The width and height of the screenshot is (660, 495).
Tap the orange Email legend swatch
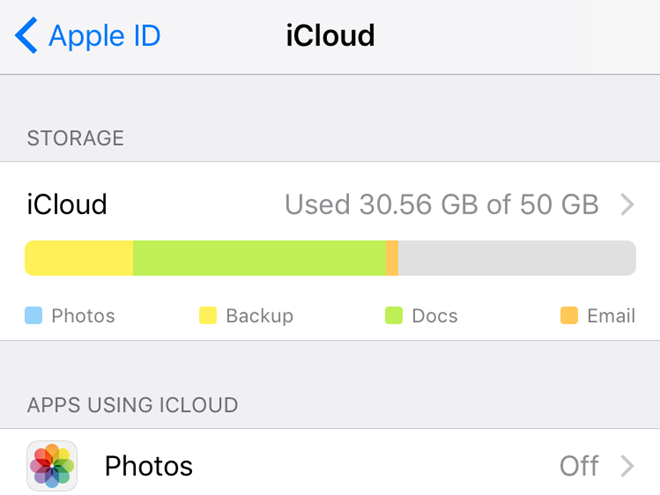click(x=569, y=316)
